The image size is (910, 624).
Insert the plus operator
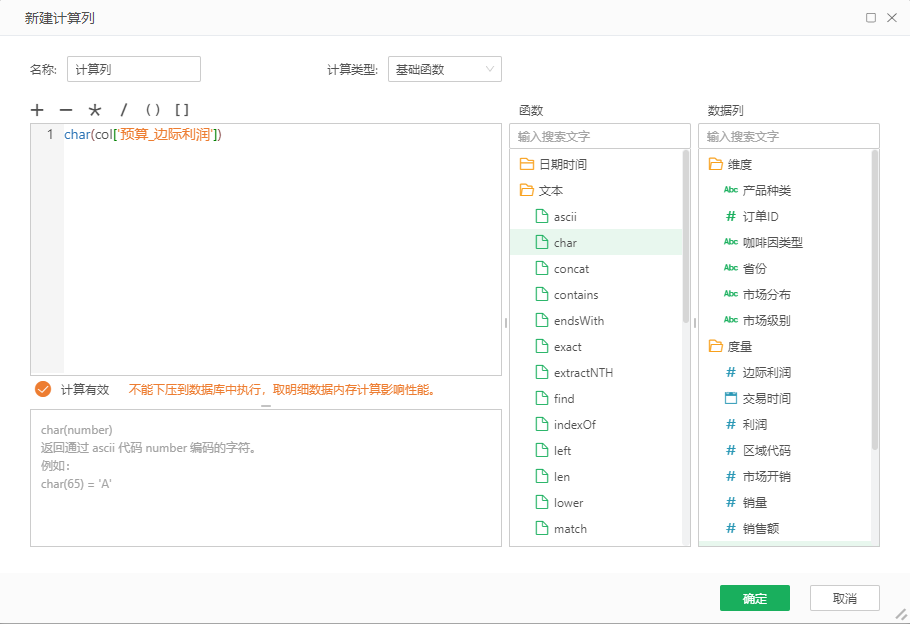tap(37, 110)
